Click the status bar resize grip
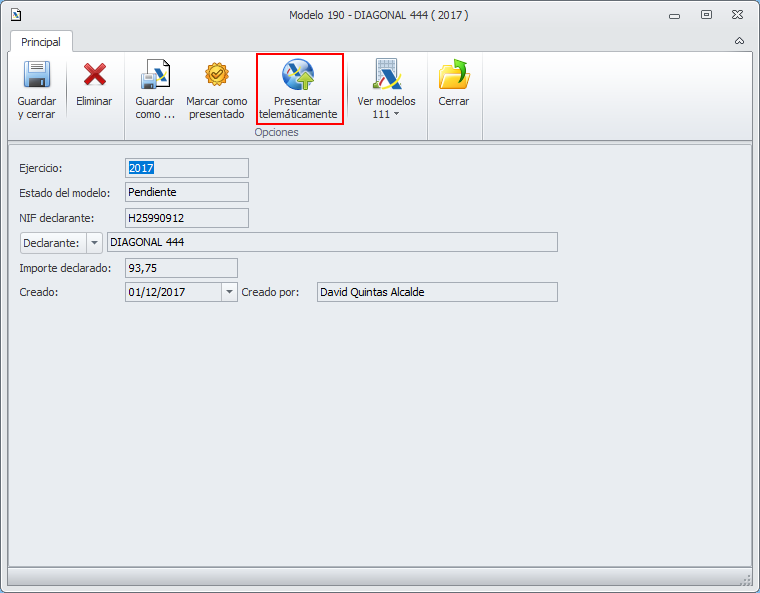Screen dimensions: 760x593 click(746, 580)
